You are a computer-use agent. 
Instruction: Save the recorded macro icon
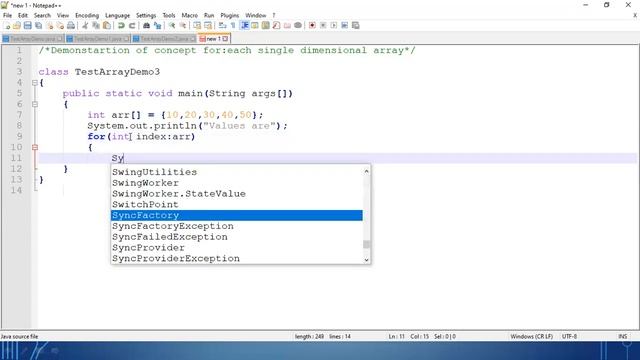coord(356,25)
